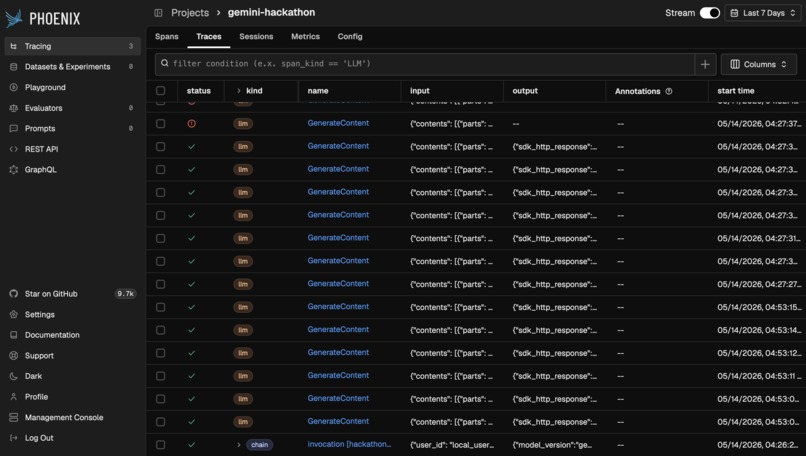Screen dimensions: 806x456
Task: Check the select-all header checkbox
Action: [x=160, y=91]
